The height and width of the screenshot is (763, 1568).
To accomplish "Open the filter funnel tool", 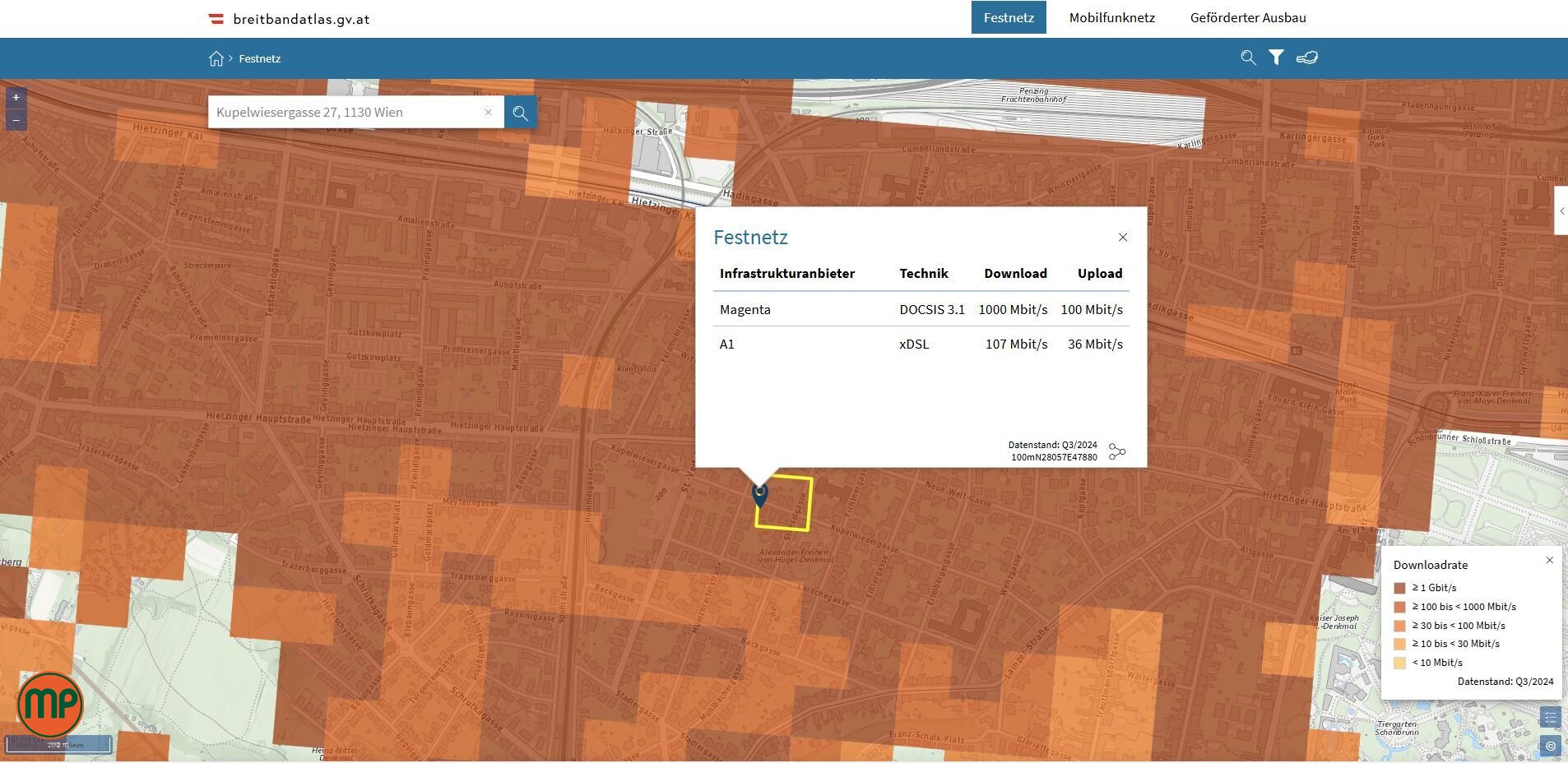I will (1276, 58).
